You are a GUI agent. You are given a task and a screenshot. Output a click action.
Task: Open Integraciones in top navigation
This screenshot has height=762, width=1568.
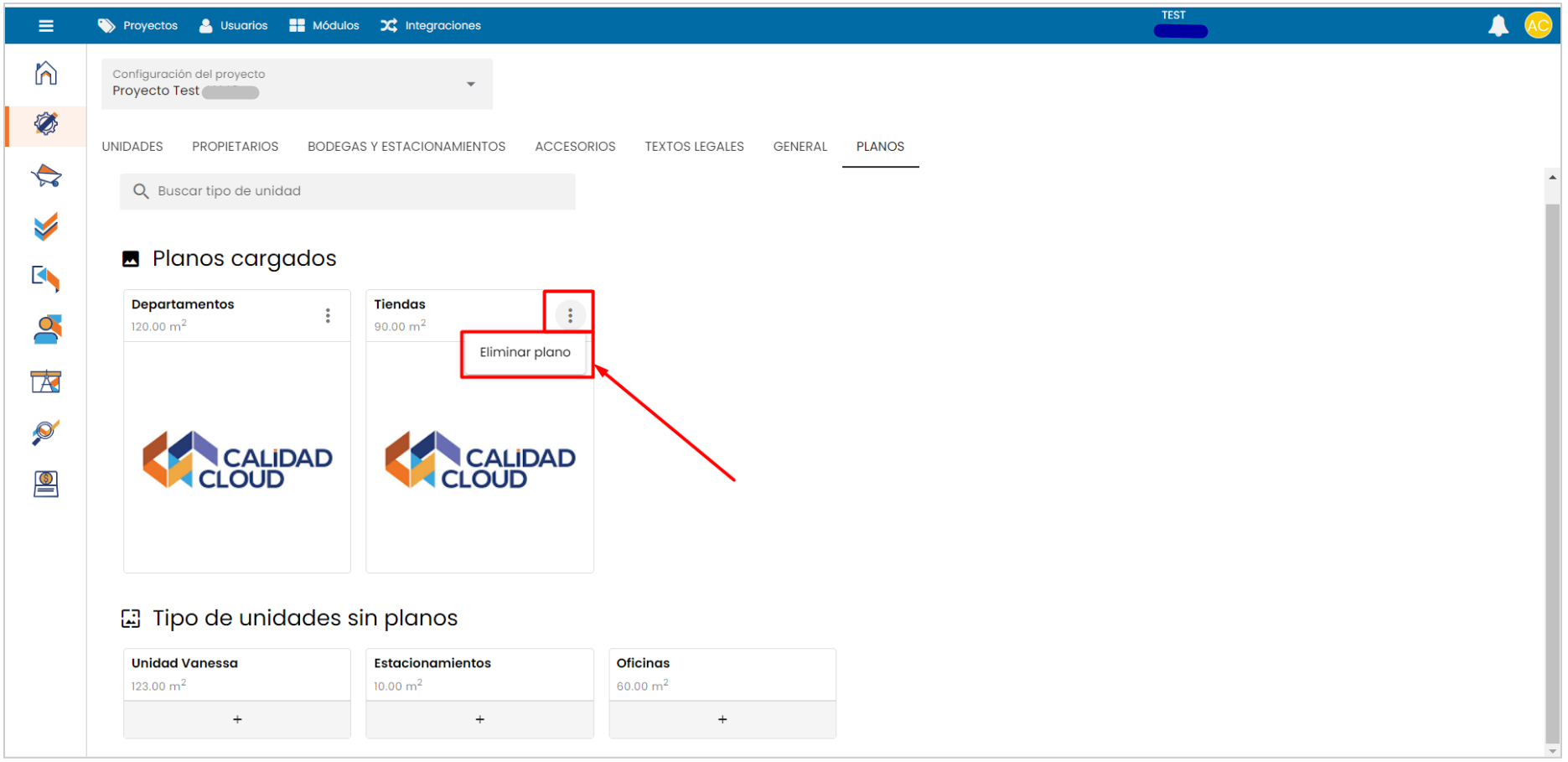pyautogui.click(x=431, y=26)
